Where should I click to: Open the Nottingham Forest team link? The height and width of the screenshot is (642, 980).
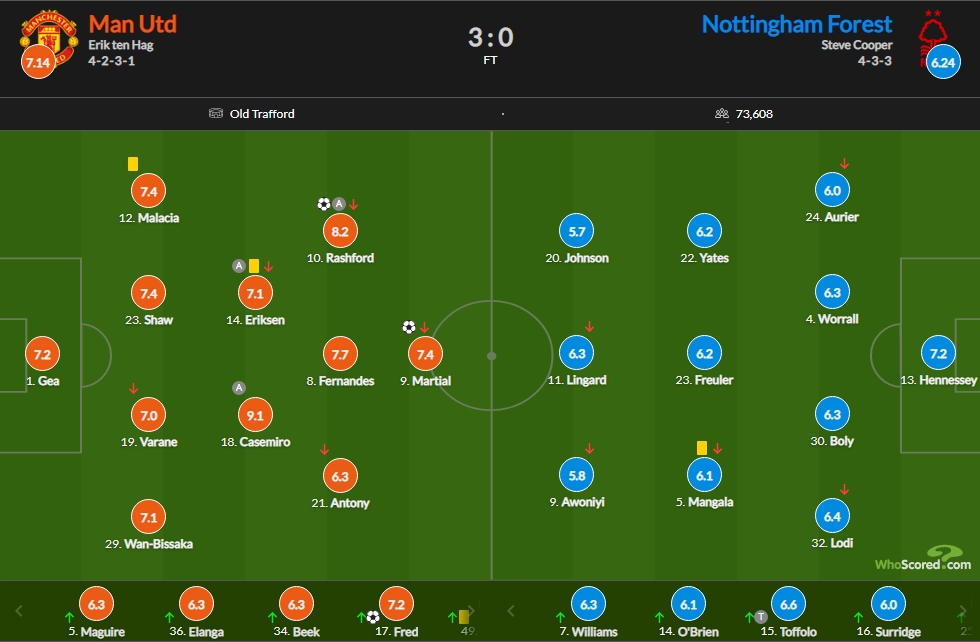pyautogui.click(x=797, y=24)
